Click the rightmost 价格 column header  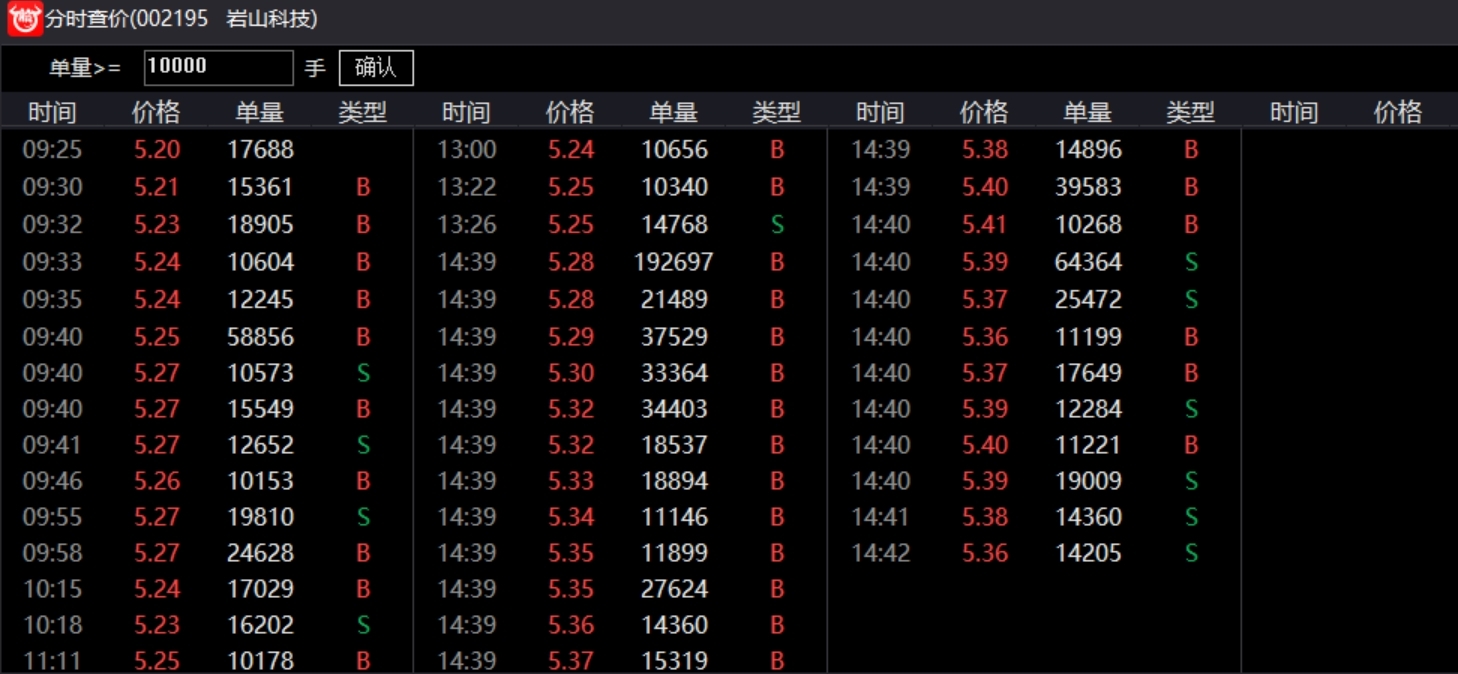tap(1397, 112)
